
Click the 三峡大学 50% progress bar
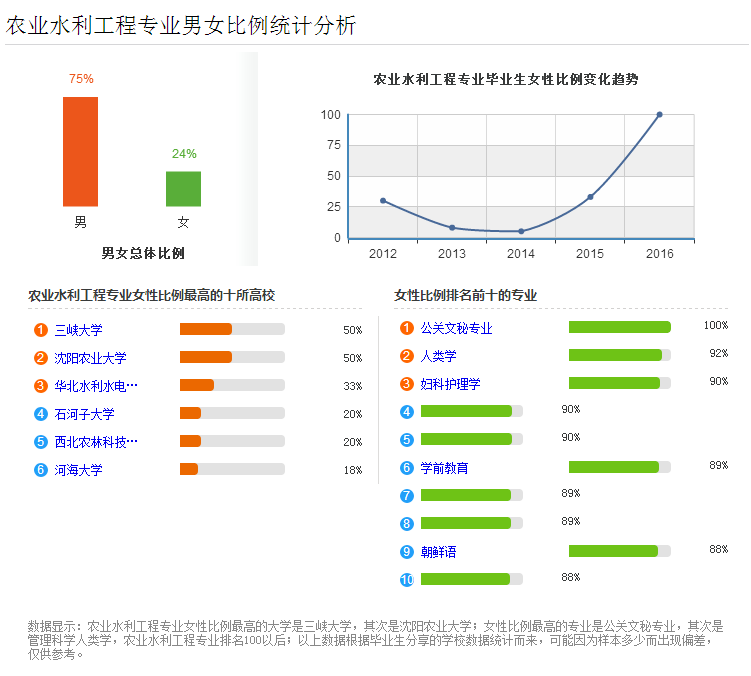[x=232, y=329]
